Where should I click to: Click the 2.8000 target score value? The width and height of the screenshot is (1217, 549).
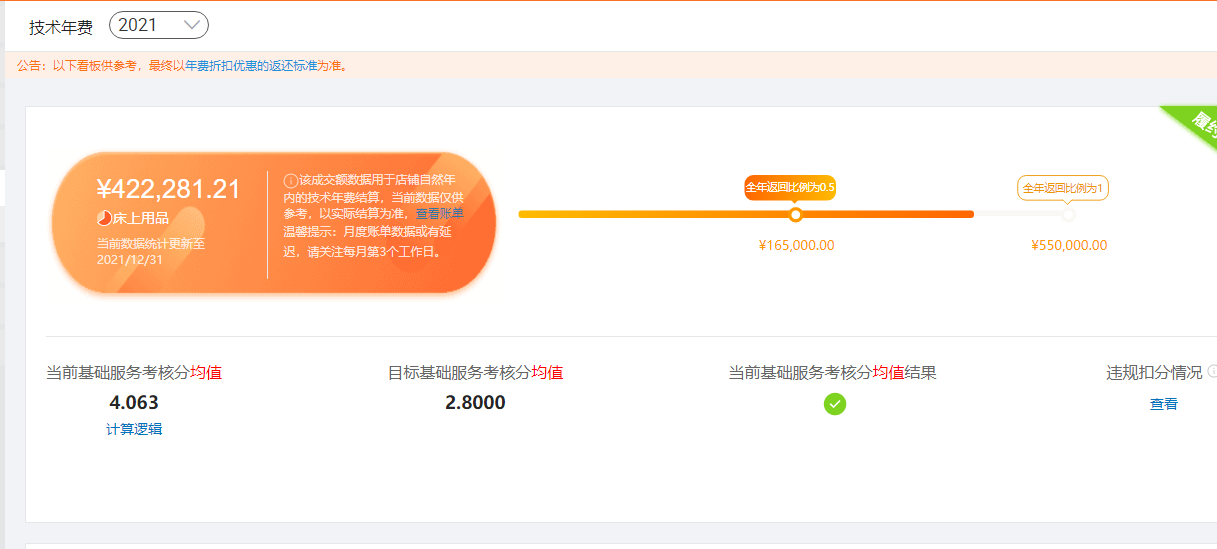click(x=475, y=403)
